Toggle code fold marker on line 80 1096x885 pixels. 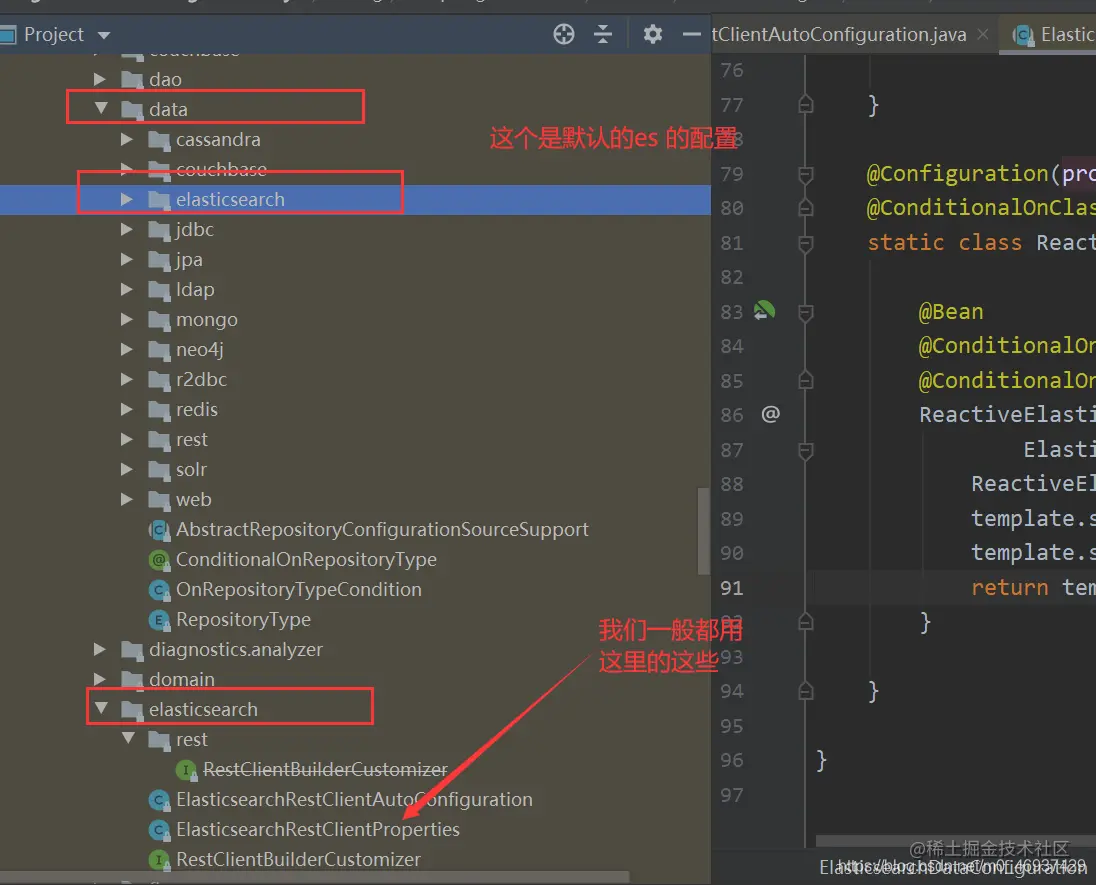[x=805, y=208]
